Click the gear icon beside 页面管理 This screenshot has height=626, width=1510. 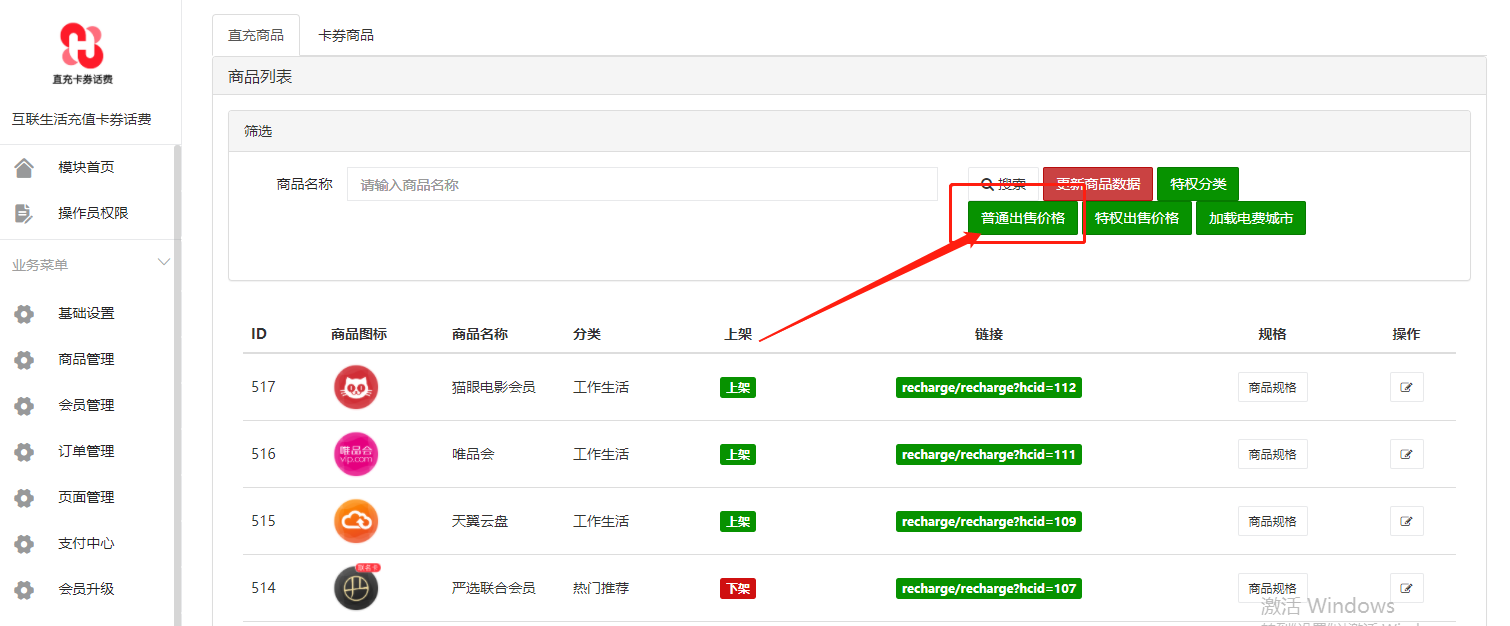24,498
